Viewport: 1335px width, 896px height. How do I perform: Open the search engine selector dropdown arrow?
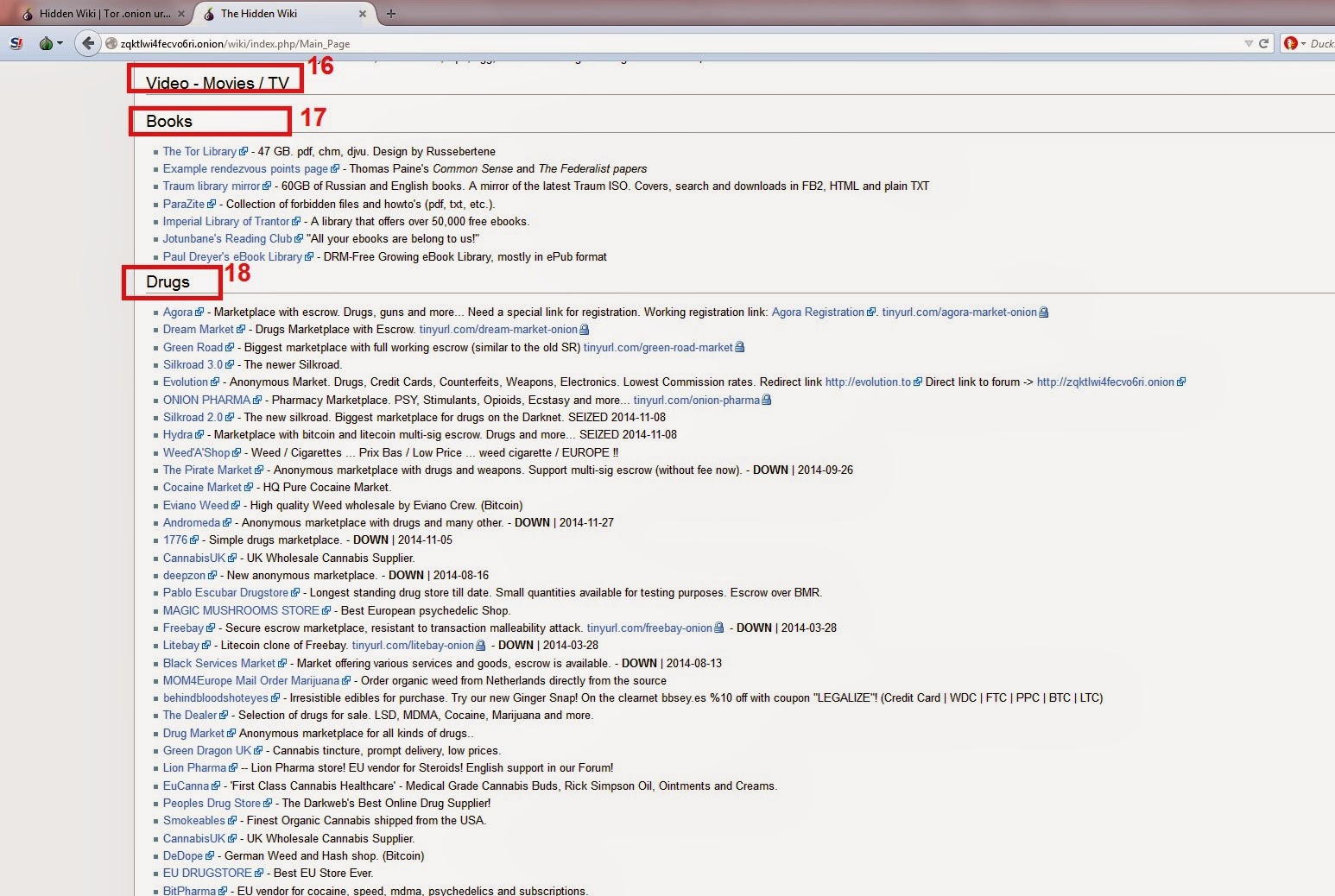coord(1303,44)
